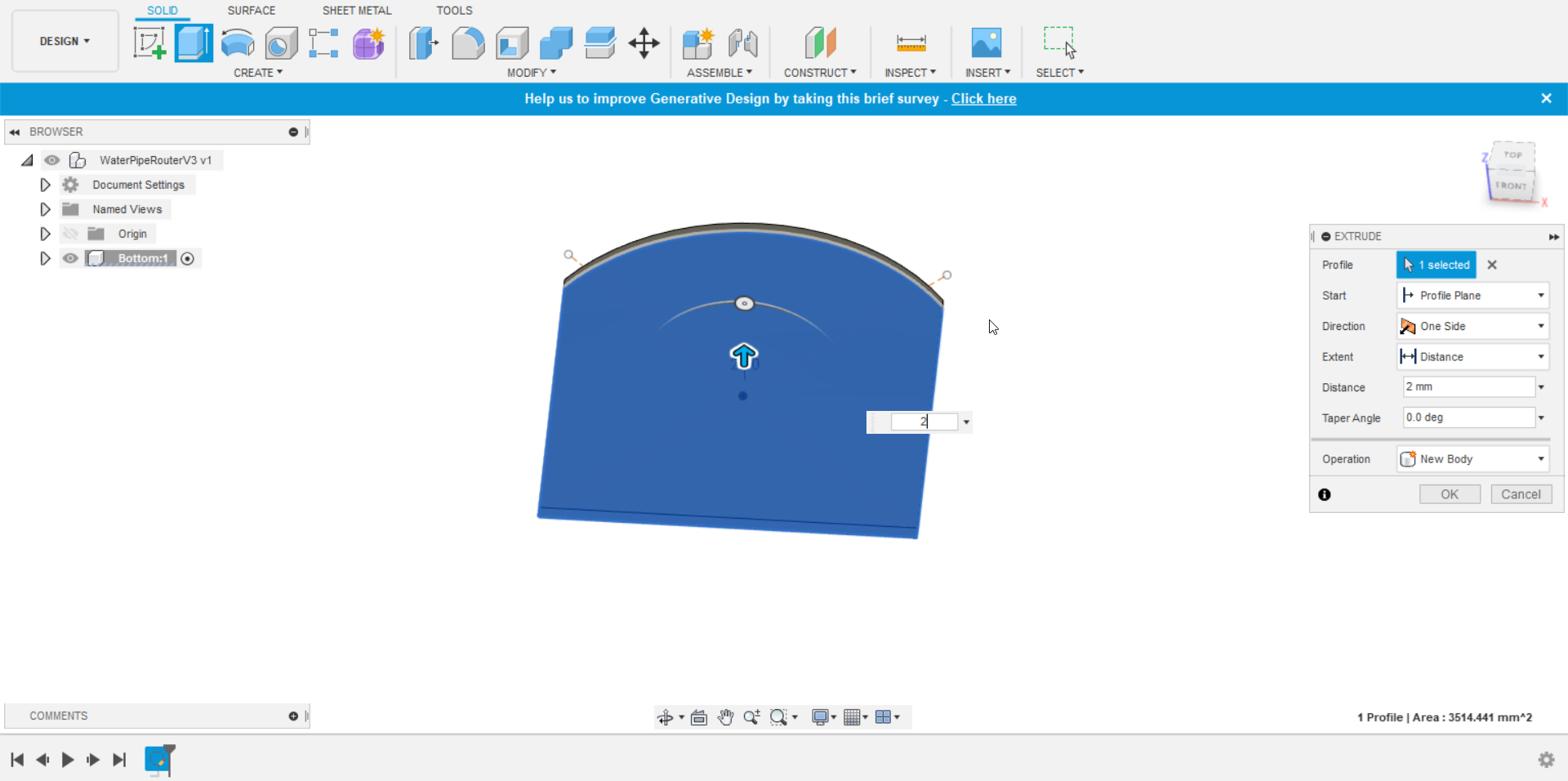The image size is (1568, 781).
Task: Click the Revolve tool icon
Action: tap(238, 43)
